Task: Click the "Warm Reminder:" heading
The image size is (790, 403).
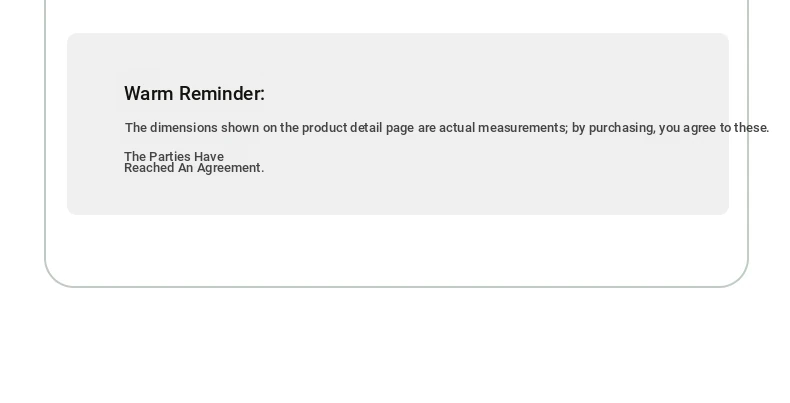Action: (x=194, y=94)
